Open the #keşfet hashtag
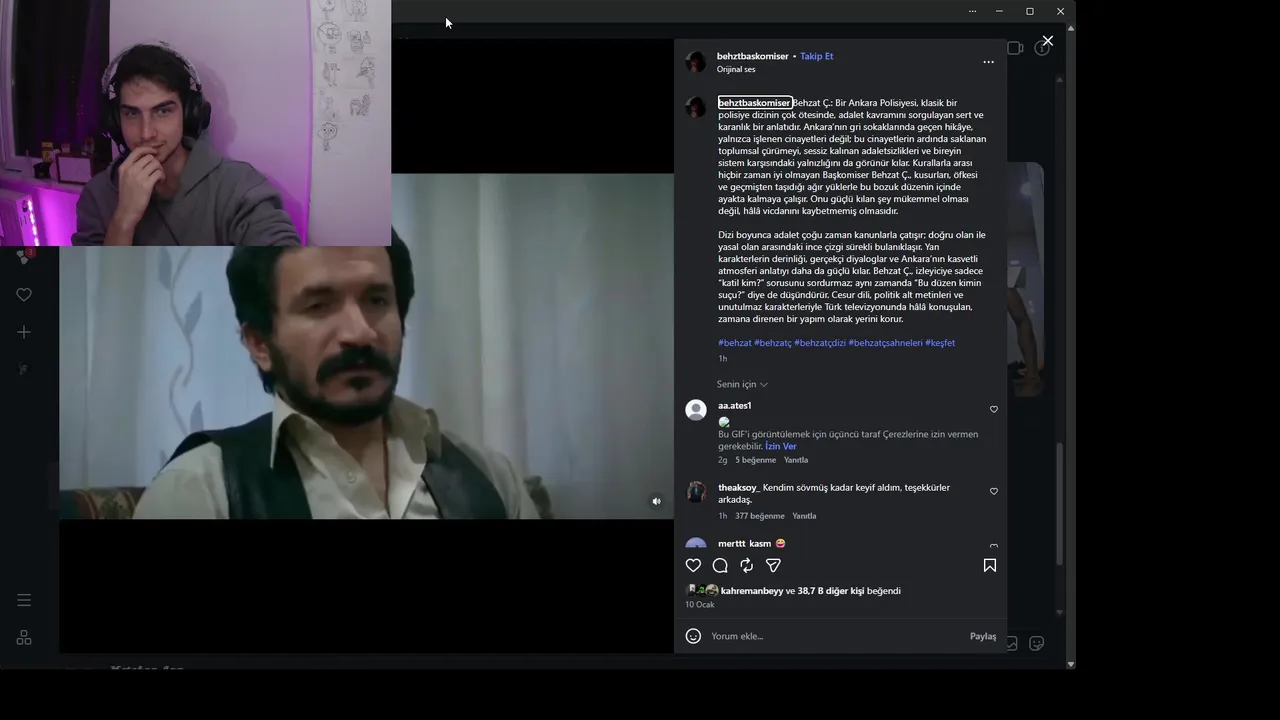The height and width of the screenshot is (720, 1280). point(940,343)
